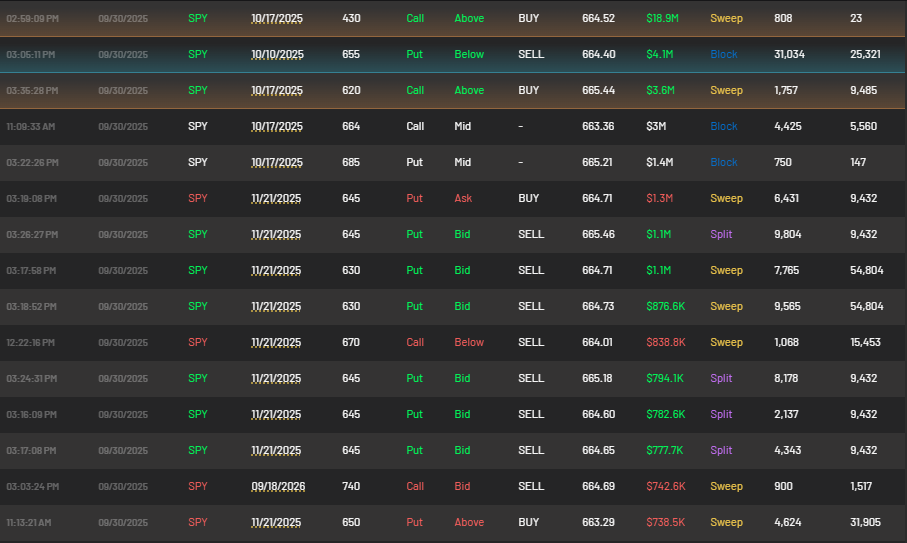Image resolution: width=907 pixels, height=543 pixels.
Task: Click open interest value 5,560
Action: pyautogui.click(x=863, y=126)
